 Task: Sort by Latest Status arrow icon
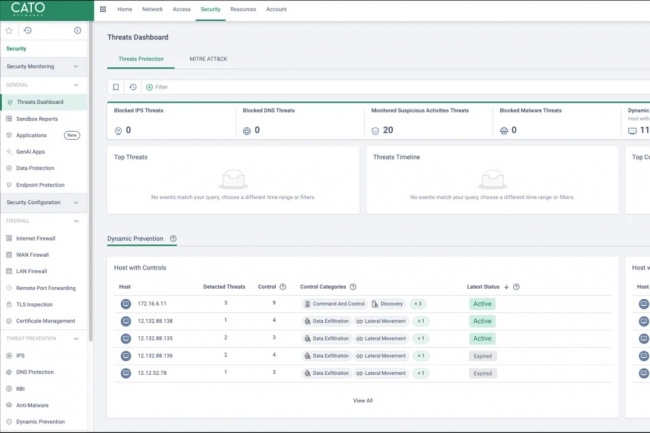click(x=506, y=287)
